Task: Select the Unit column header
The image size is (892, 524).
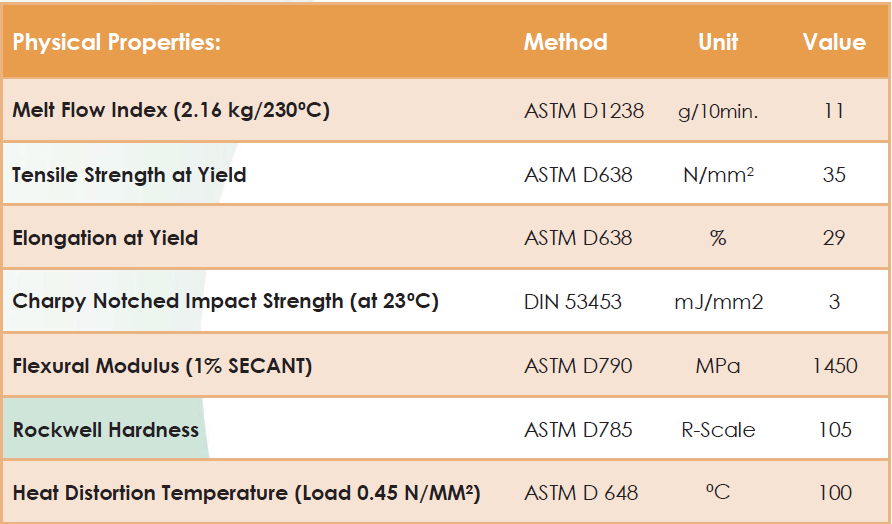Action: (718, 42)
